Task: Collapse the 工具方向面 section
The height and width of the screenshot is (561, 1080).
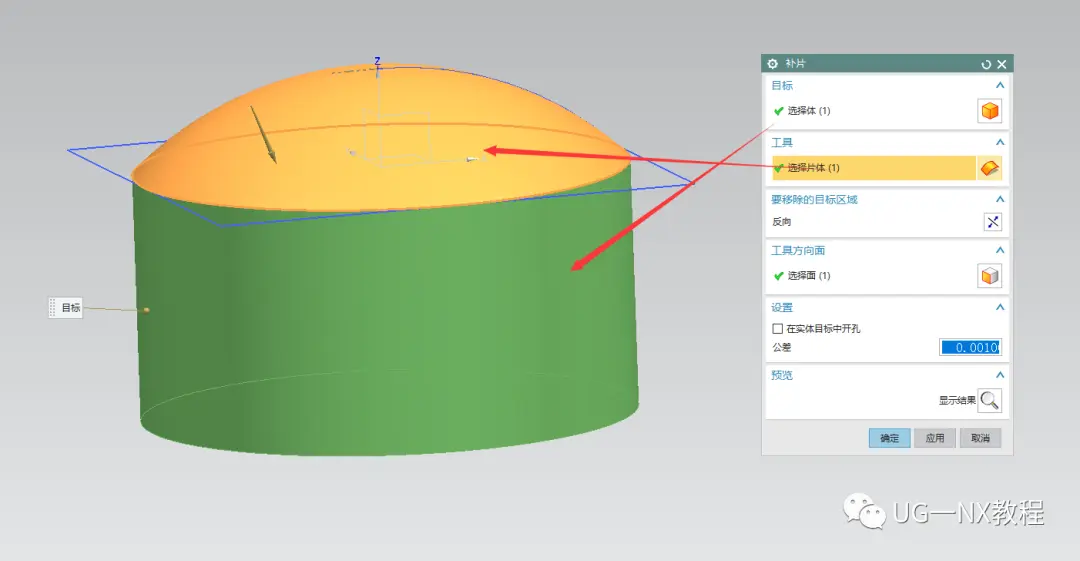Action: [1000, 250]
